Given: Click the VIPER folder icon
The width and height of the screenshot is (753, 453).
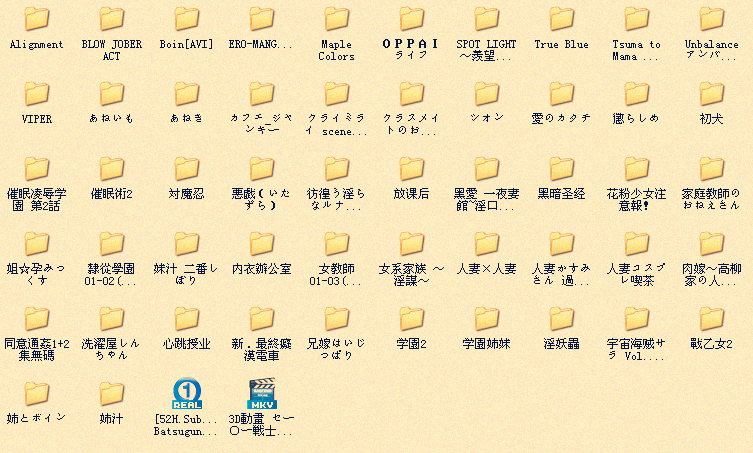Looking at the screenshot, I should pos(37,94).
